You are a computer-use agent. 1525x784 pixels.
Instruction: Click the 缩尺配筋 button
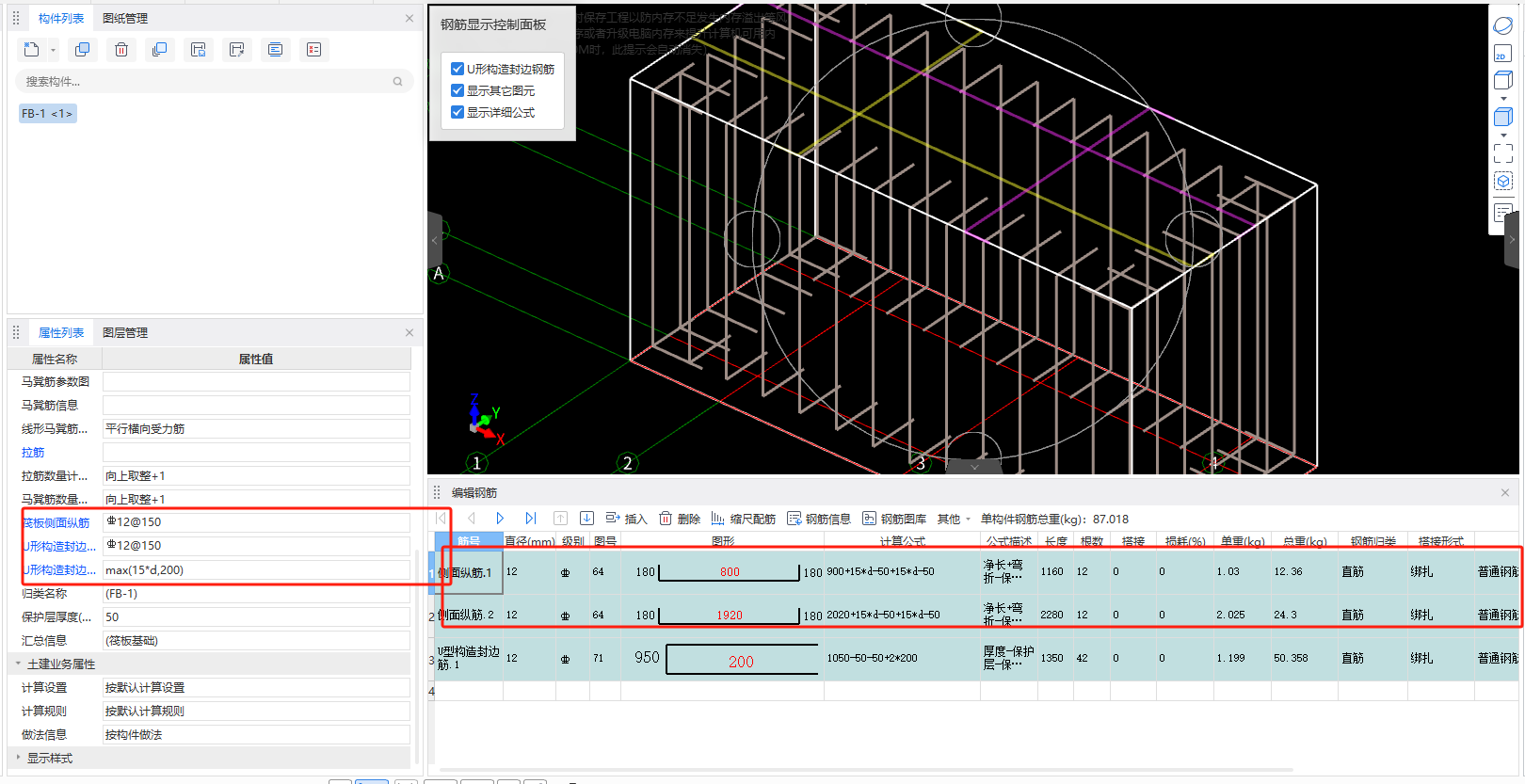click(743, 519)
